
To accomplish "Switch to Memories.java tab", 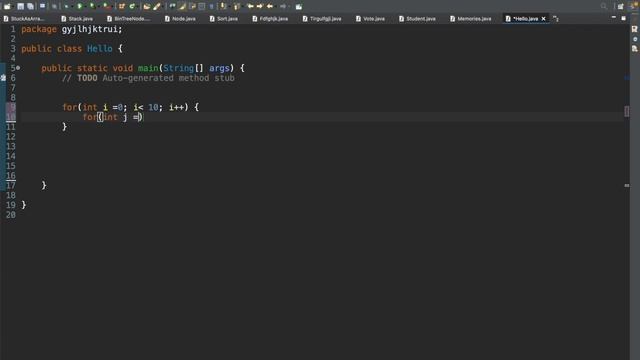I will pyautogui.click(x=471, y=19).
